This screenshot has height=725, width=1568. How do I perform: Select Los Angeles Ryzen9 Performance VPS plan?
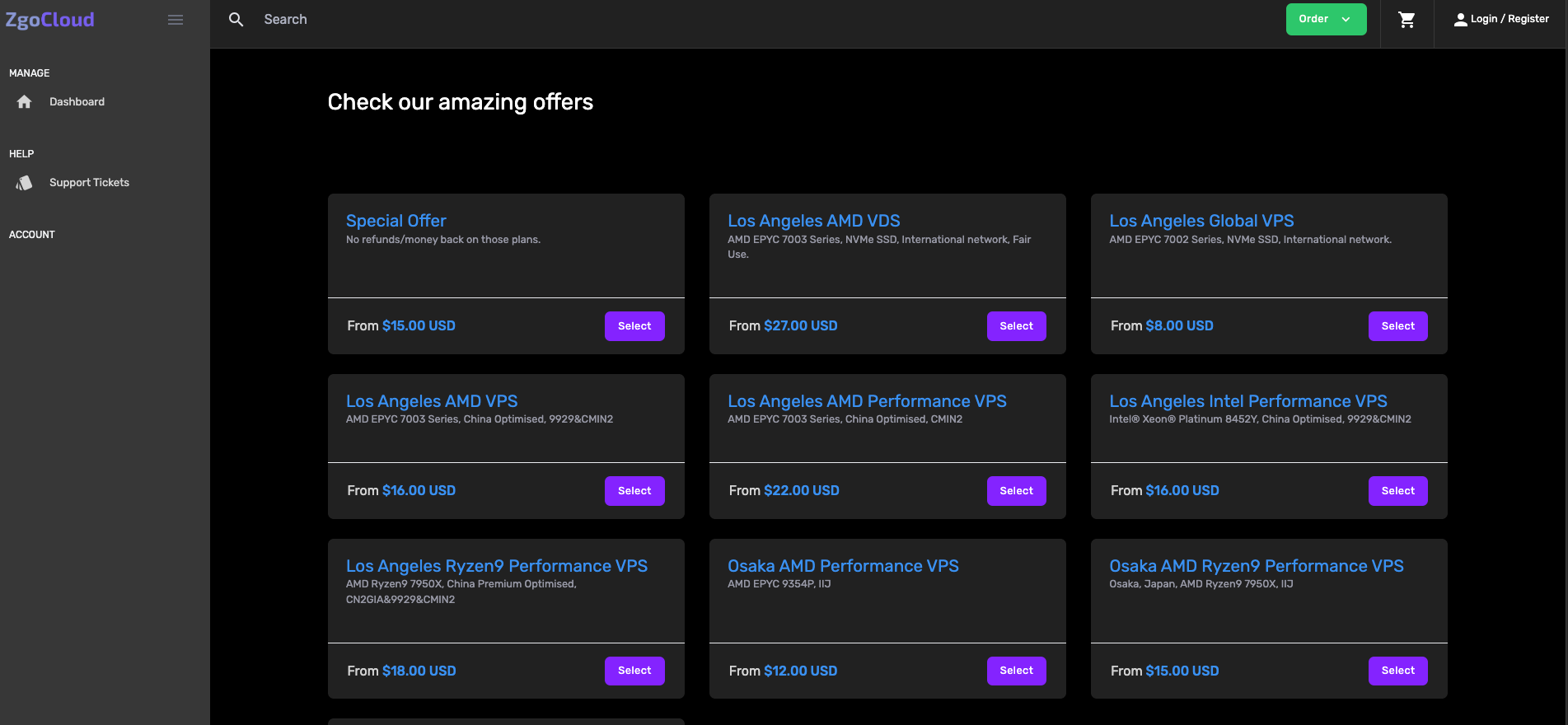[634, 671]
